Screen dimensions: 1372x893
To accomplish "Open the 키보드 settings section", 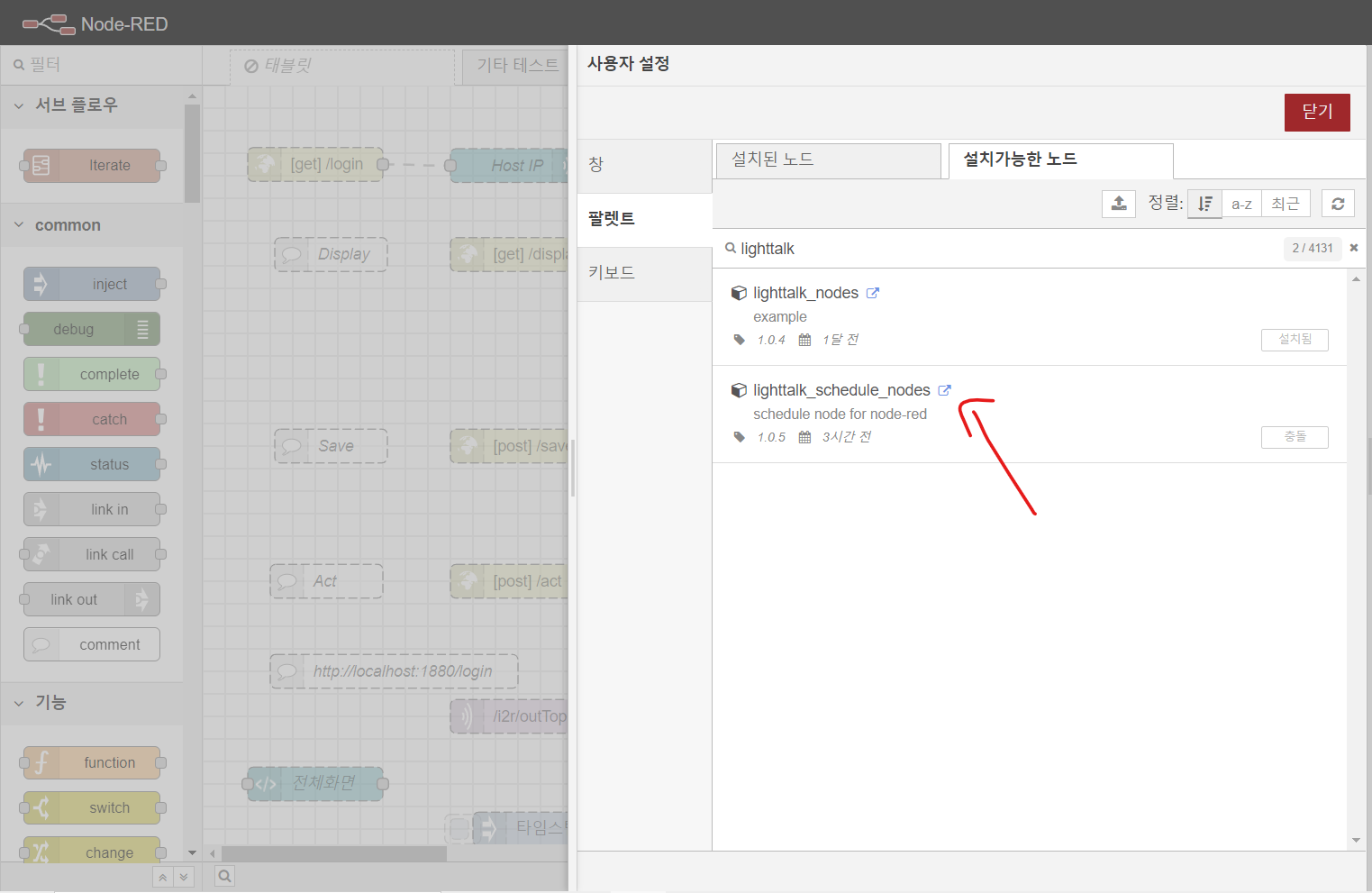I will pos(644,273).
